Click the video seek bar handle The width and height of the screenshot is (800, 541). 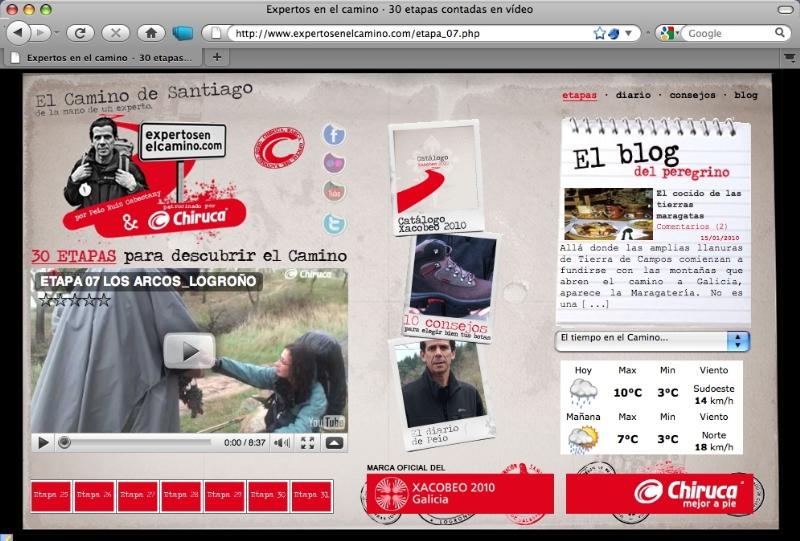(64, 442)
